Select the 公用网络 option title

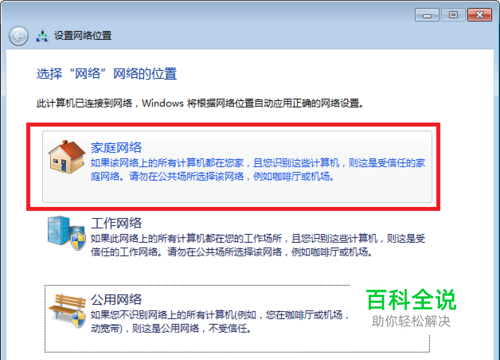point(116,299)
